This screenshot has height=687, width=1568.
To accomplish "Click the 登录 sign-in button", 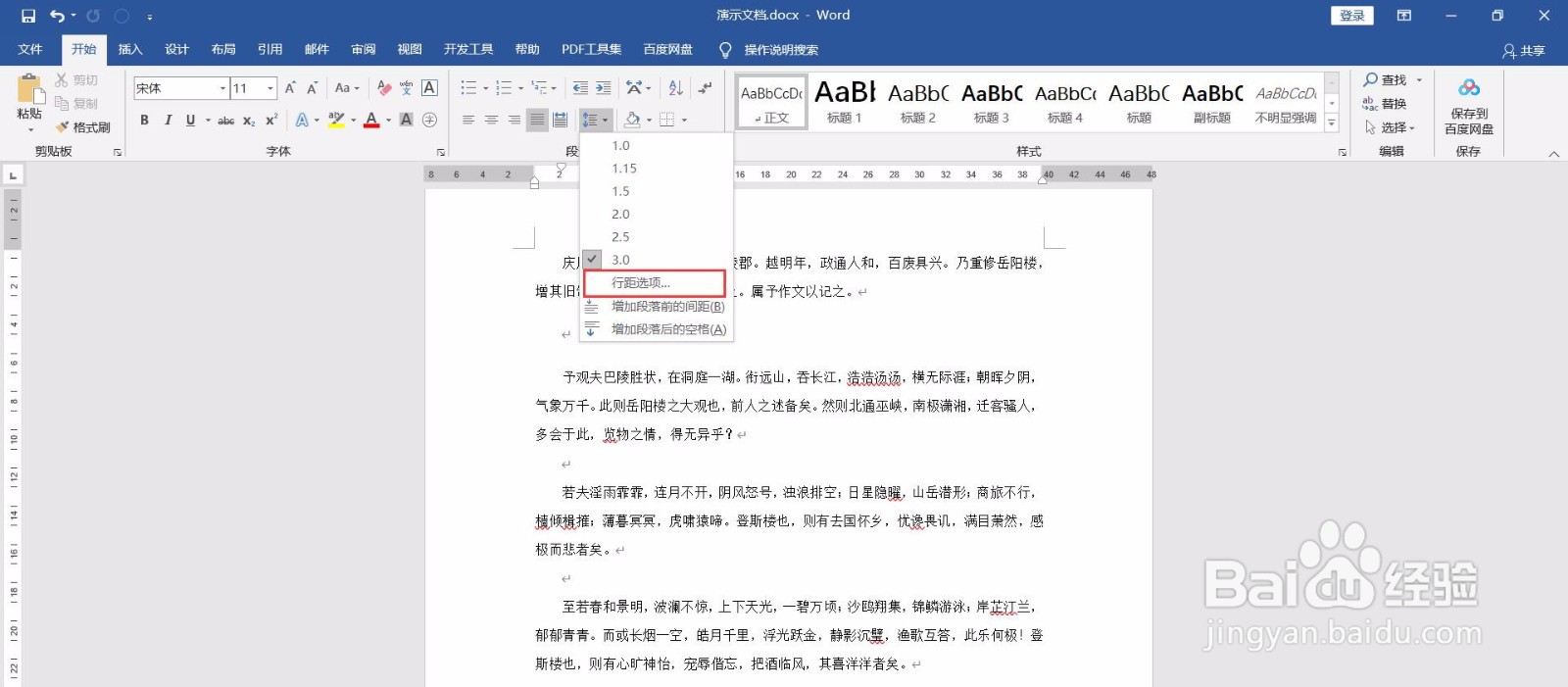I will [1352, 16].
